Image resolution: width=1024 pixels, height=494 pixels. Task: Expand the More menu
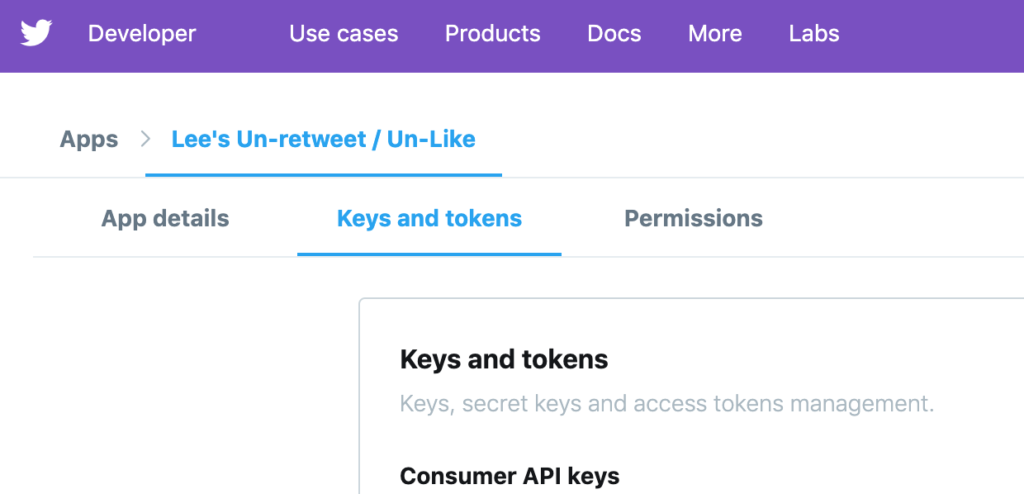715,33
